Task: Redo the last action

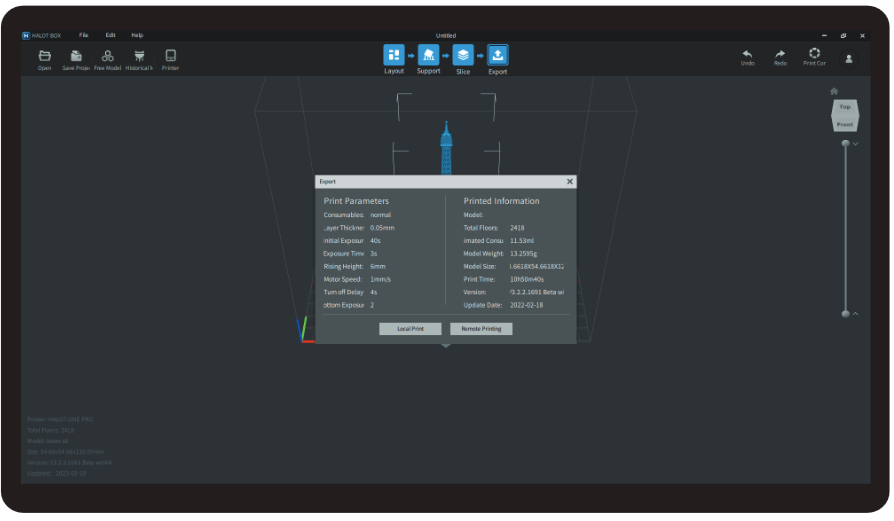Action: [780, 54]
